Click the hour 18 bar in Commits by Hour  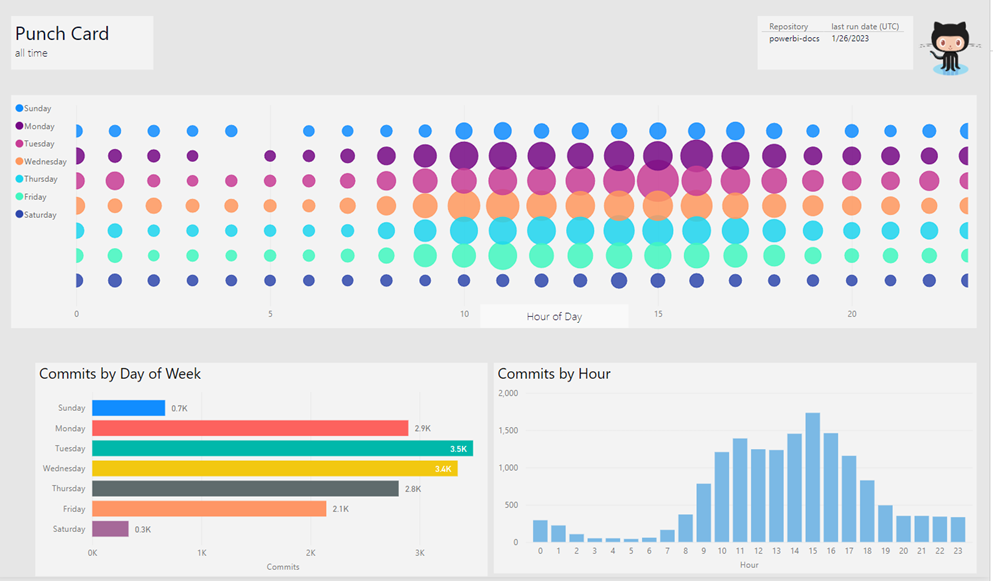point(867,511)
